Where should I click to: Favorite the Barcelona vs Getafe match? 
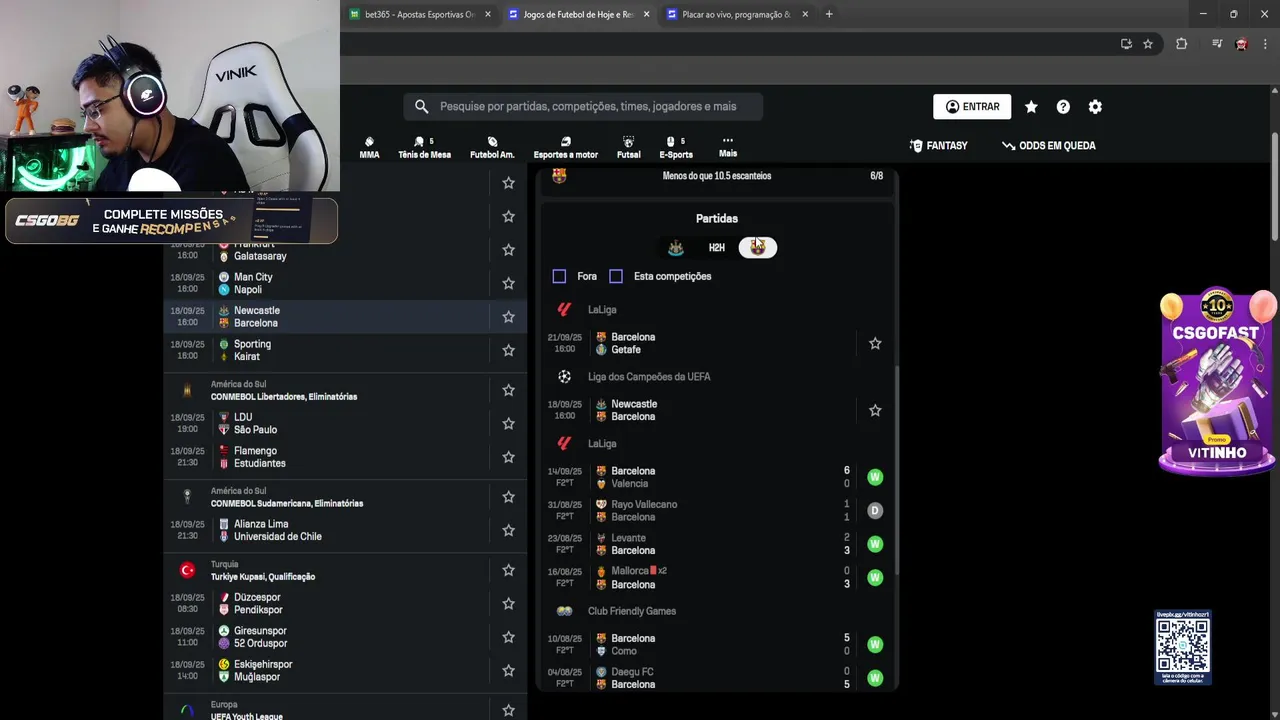pyautogui.click(x=875, y=343)
